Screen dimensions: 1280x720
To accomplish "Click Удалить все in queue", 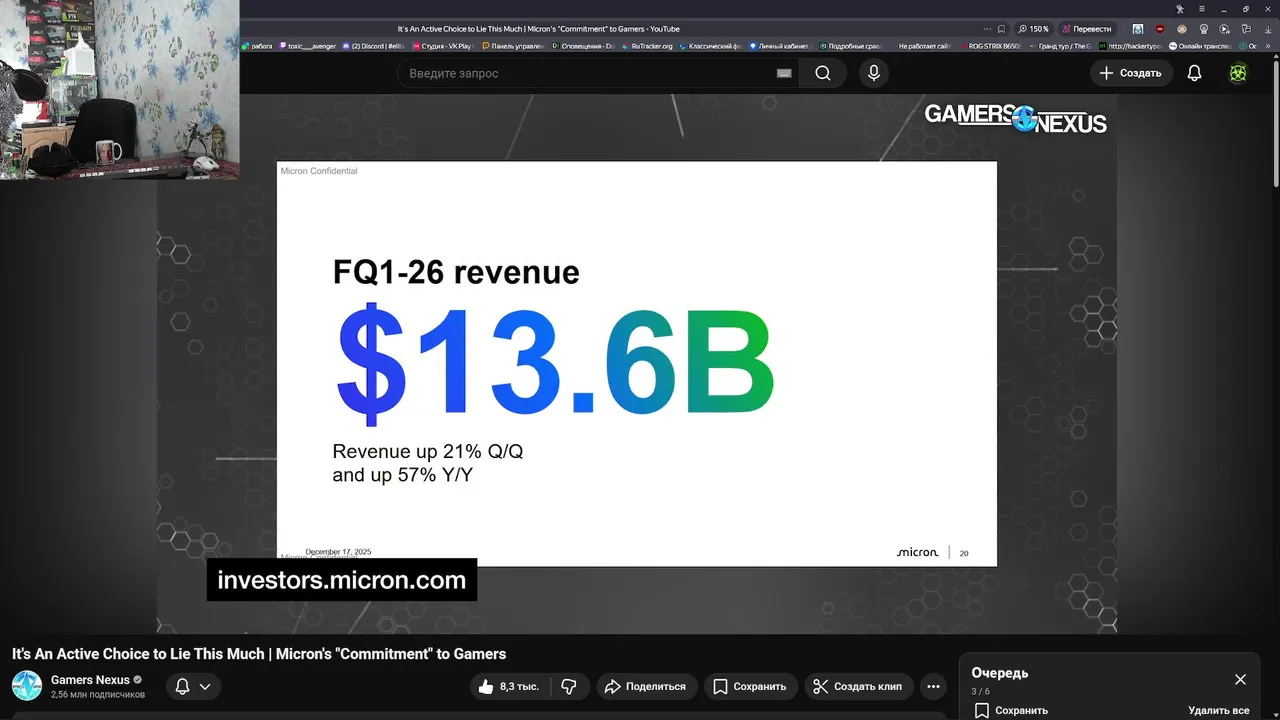I will coord(1218,710).
